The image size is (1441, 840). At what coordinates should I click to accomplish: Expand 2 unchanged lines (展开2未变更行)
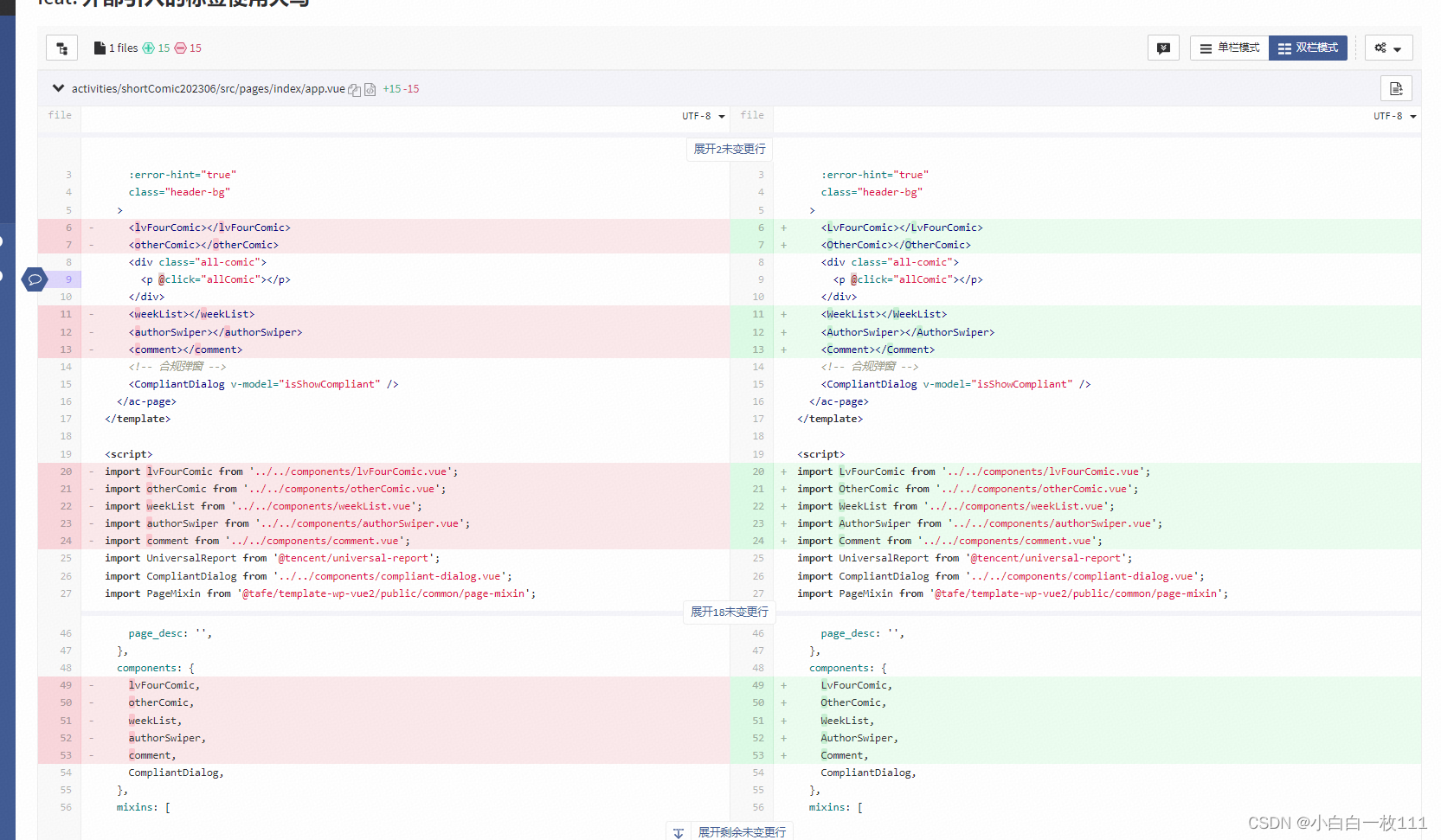click(x=730, y=149)
